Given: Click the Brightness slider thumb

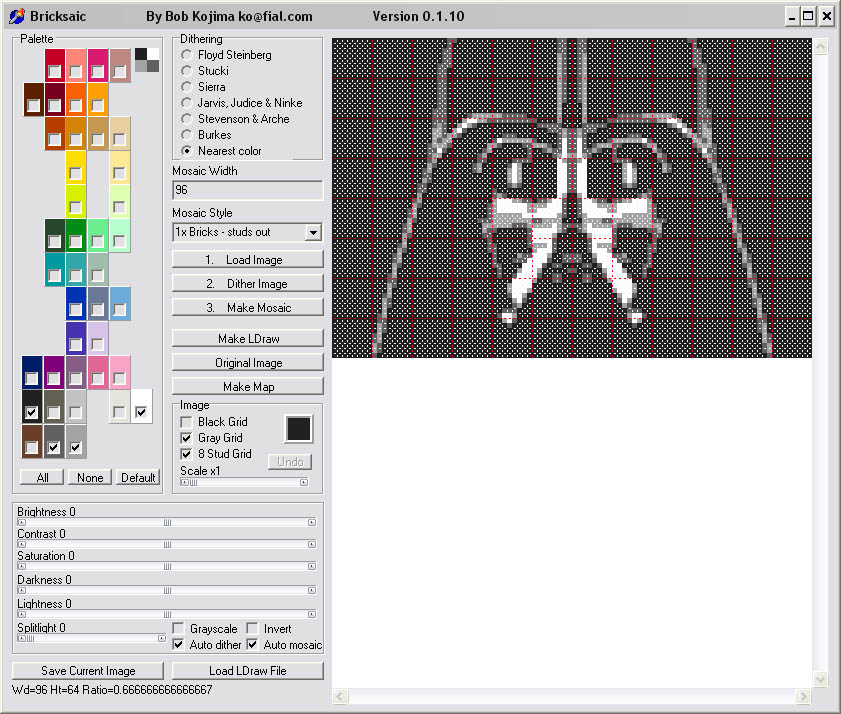Looking at the screenshot, I should pyautogui.click(x=167, y=522).
